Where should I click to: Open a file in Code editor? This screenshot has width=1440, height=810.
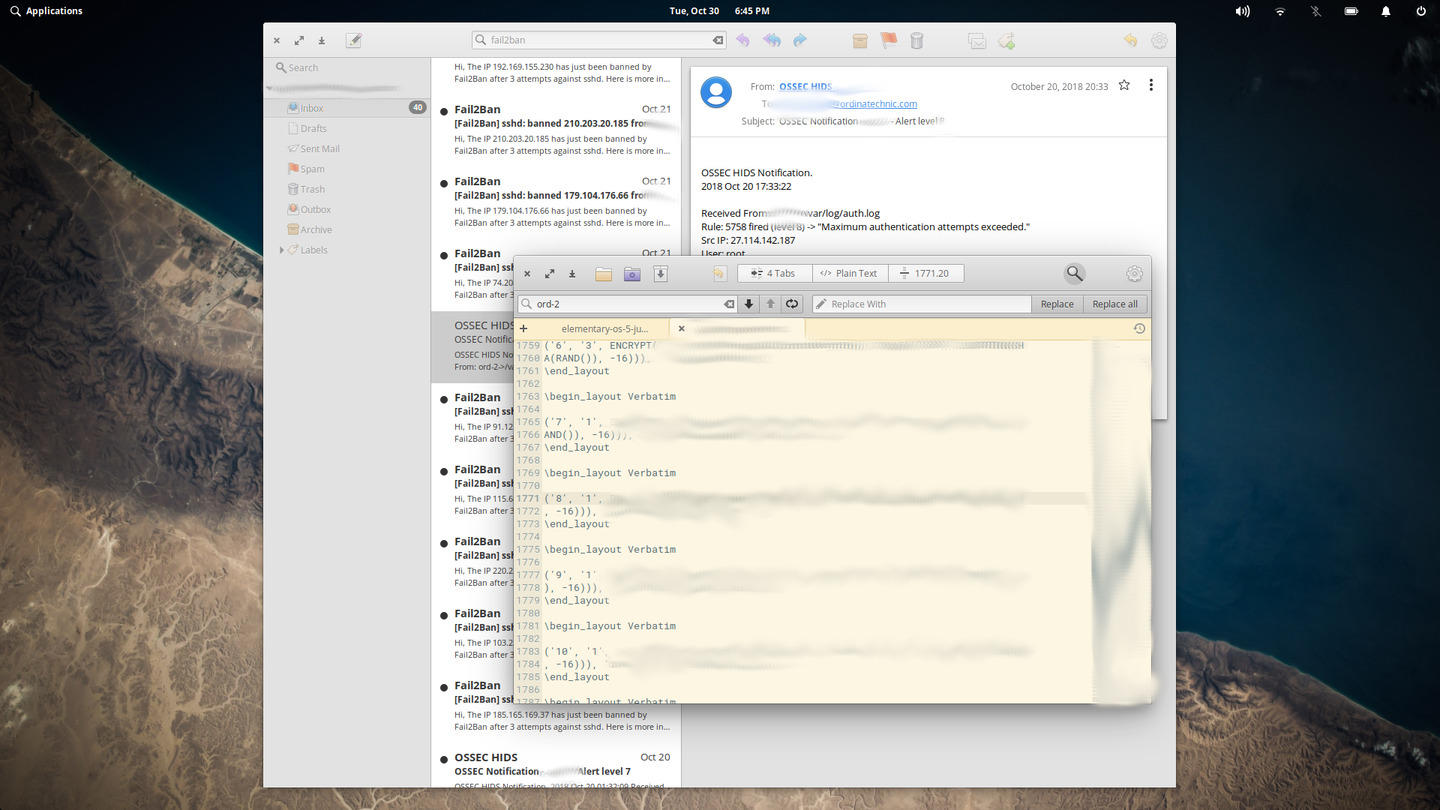[x=603, y=273]
